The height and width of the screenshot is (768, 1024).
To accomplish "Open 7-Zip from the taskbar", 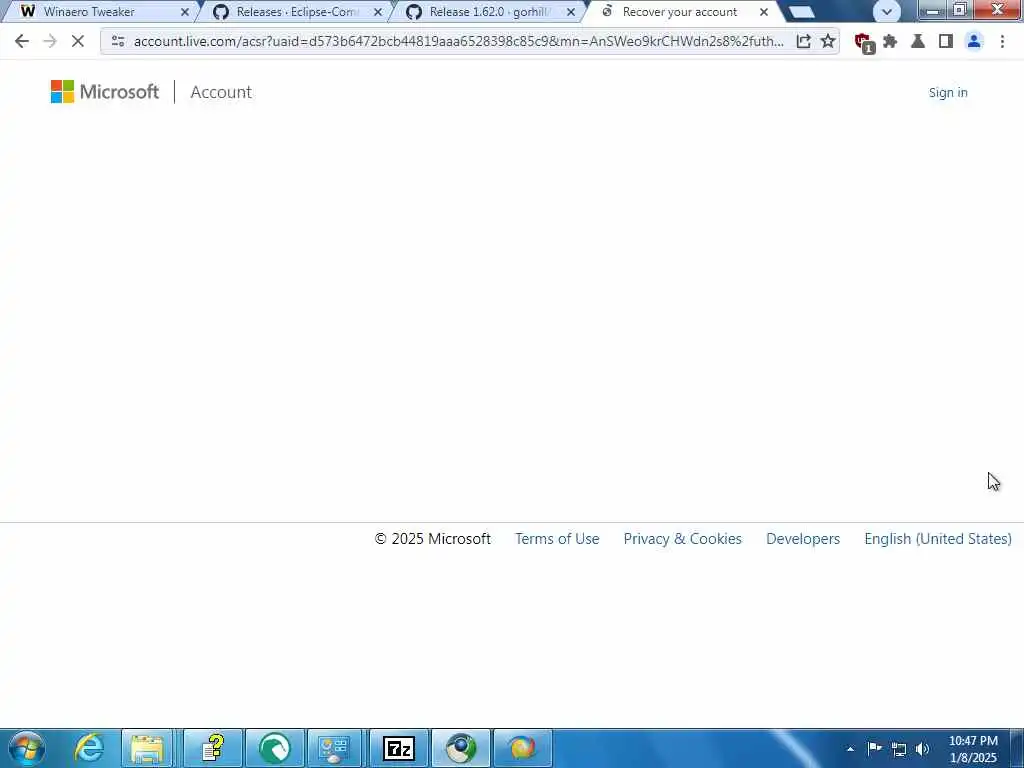I will pos(398,748).
